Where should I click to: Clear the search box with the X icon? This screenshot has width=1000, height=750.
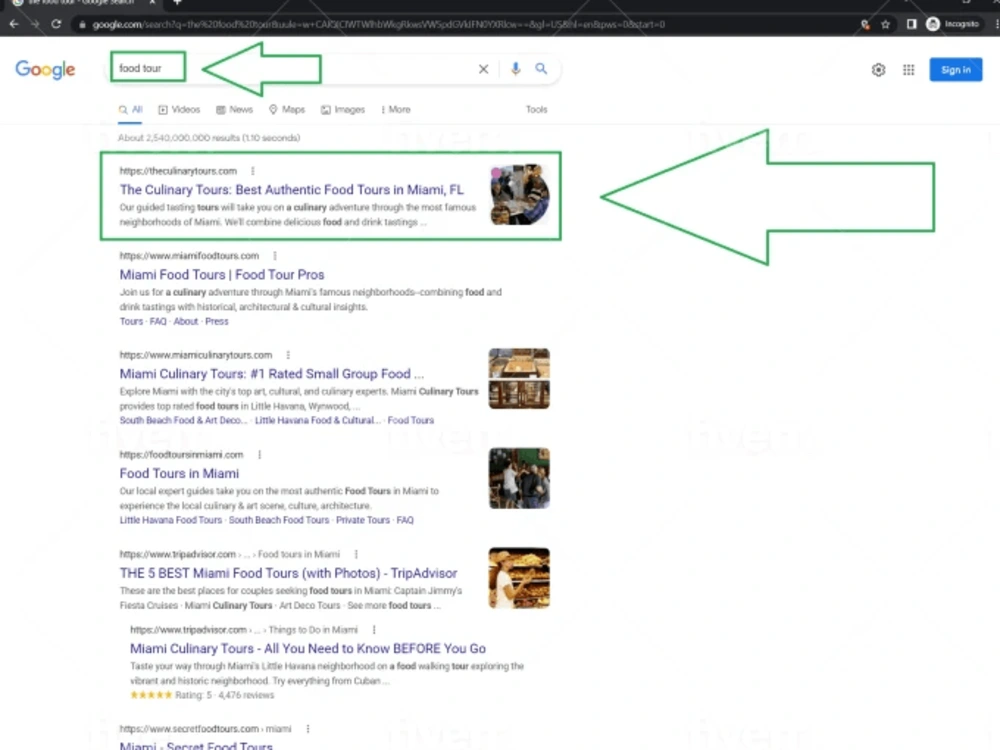pyautogui.click(x=483, y=69)
